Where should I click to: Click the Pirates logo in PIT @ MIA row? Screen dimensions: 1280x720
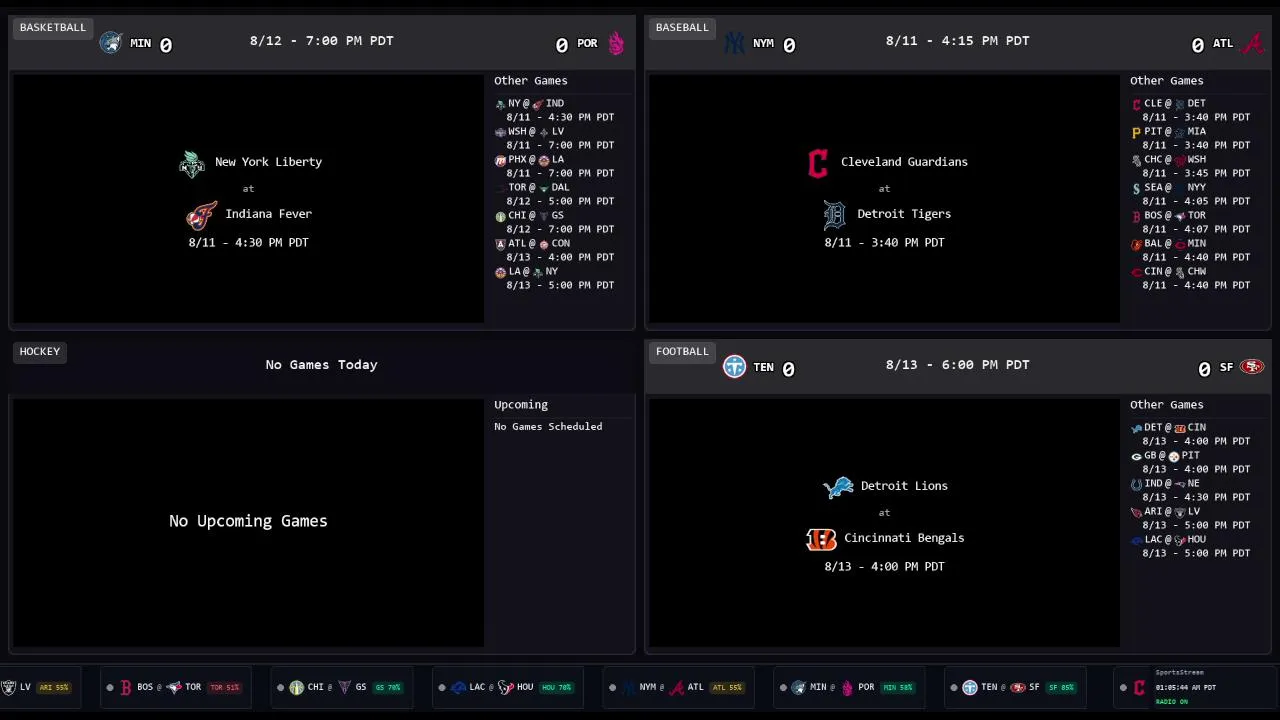point(1136,132)
